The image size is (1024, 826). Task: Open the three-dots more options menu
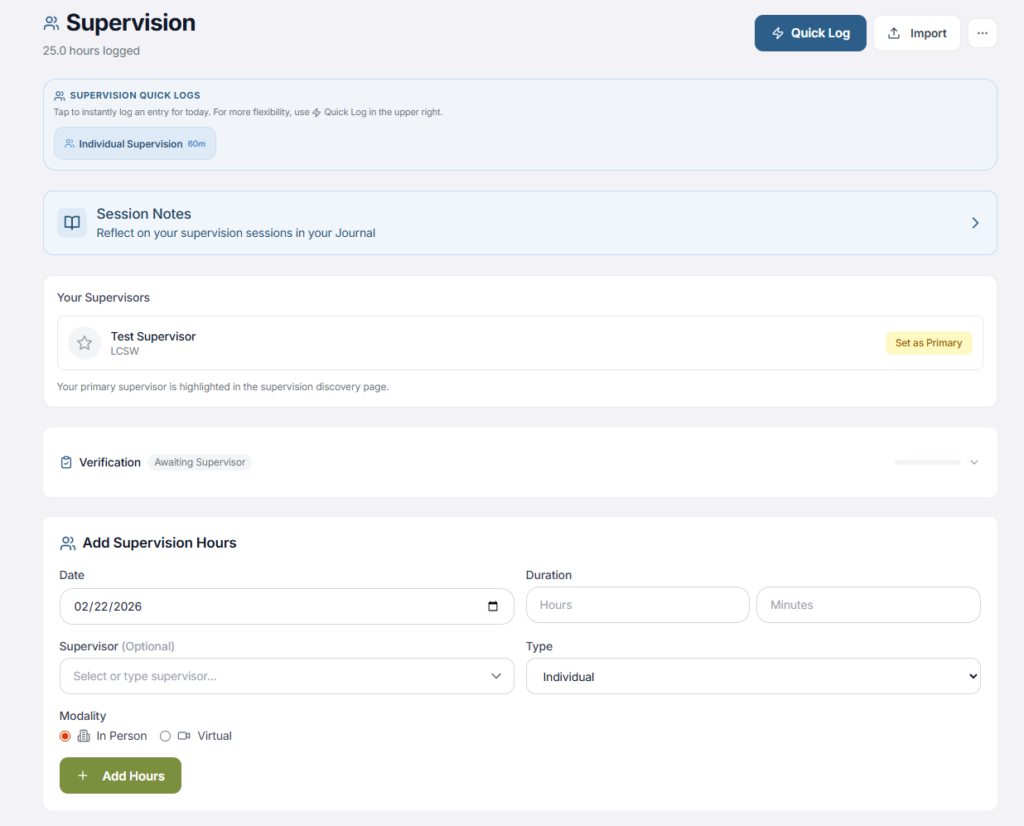(x=981, y=33)
